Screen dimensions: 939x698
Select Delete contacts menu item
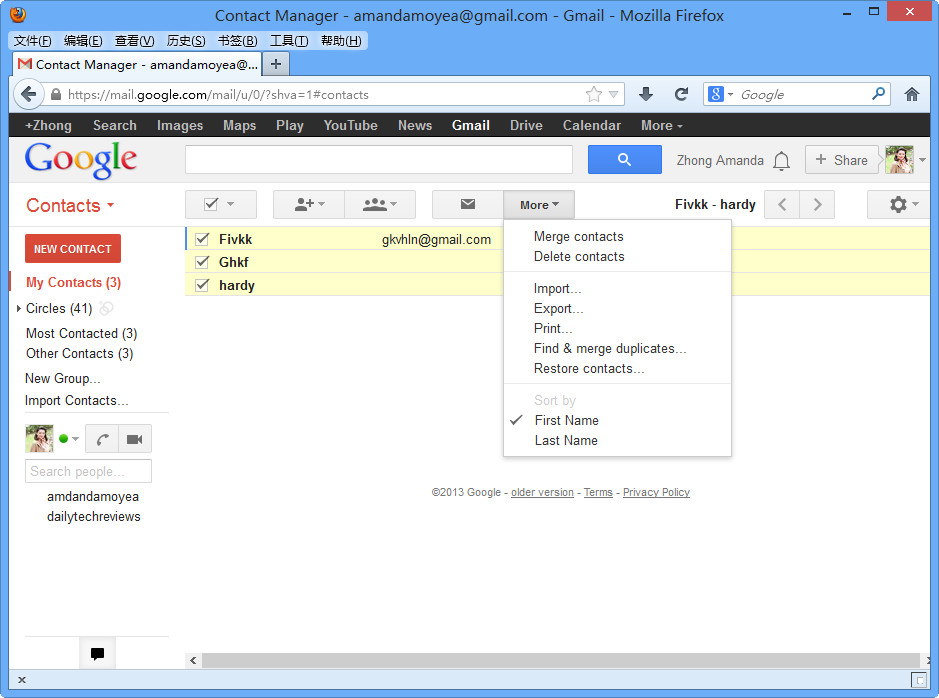coord(579,257)
